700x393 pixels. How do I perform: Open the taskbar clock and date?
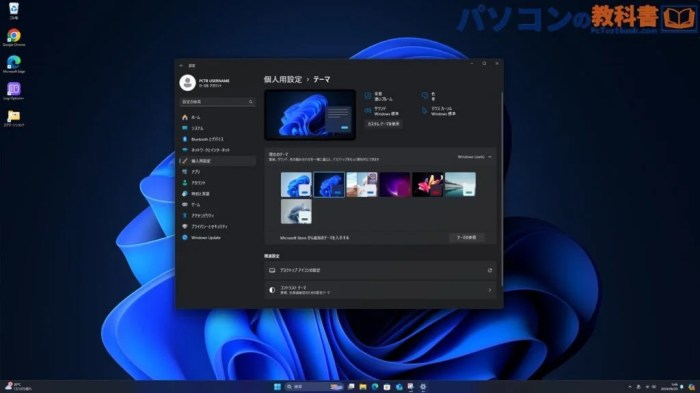click(669, 387)
